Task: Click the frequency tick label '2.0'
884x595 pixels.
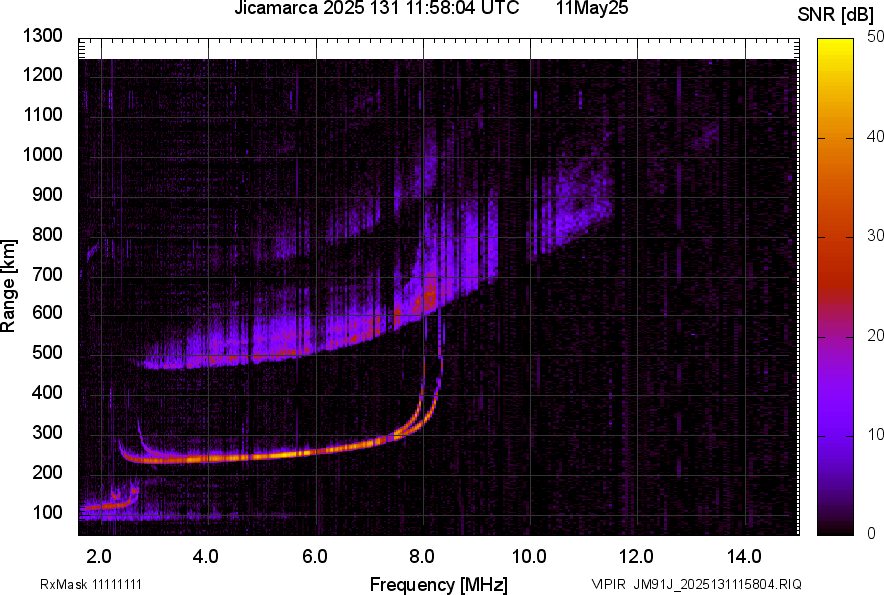Action: click(x=99, y=557)
